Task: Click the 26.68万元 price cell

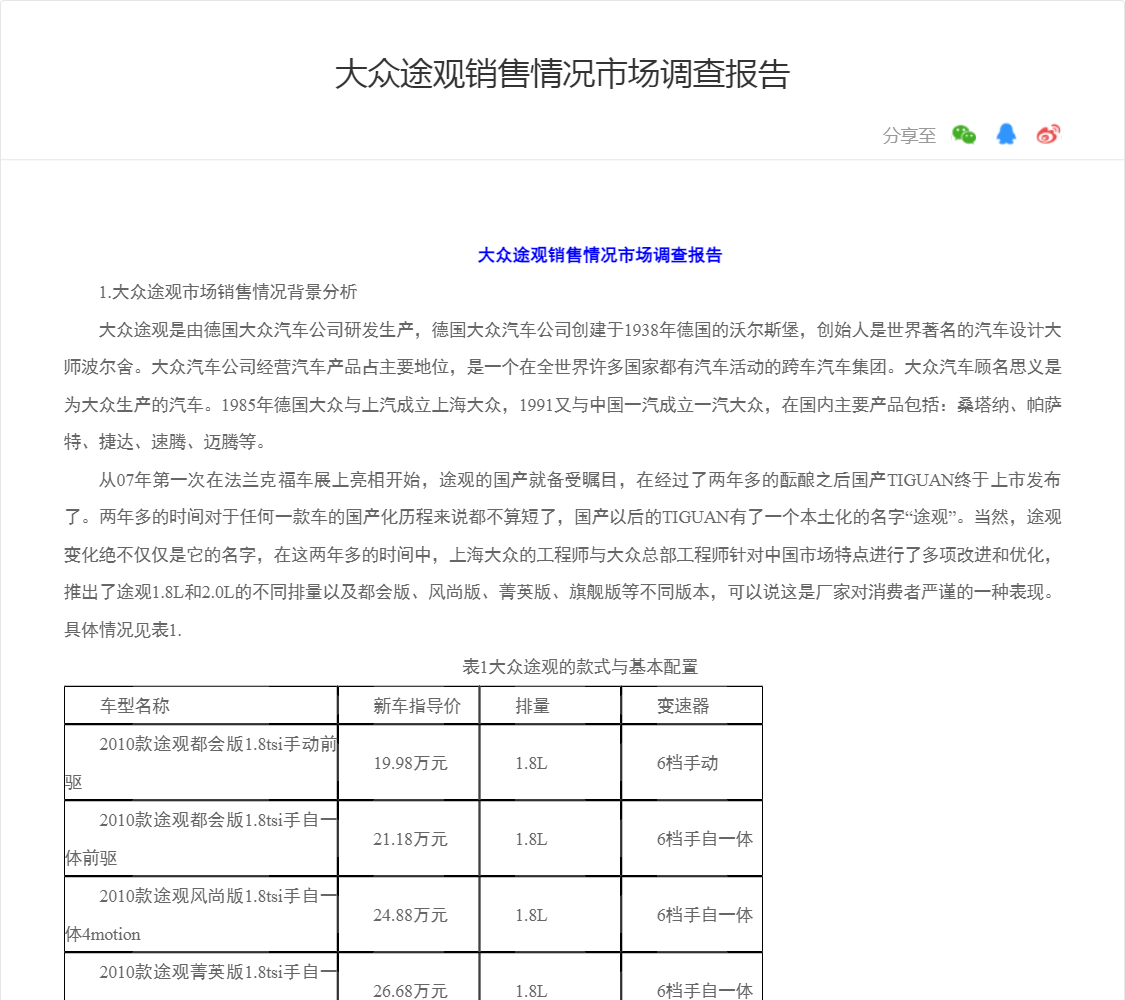Action: coord(408,977)
